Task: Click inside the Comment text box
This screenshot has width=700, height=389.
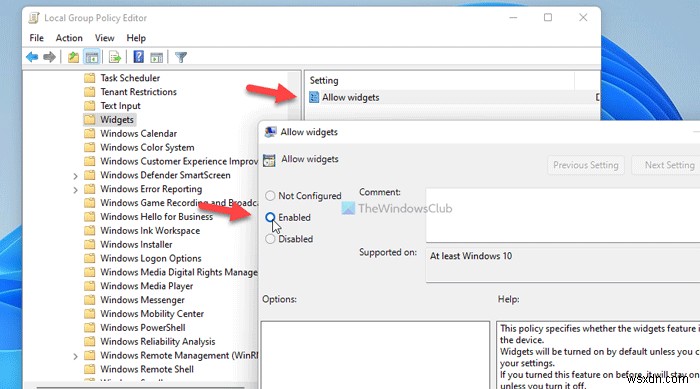Action: pyautogui.click(x=563, y=215)
